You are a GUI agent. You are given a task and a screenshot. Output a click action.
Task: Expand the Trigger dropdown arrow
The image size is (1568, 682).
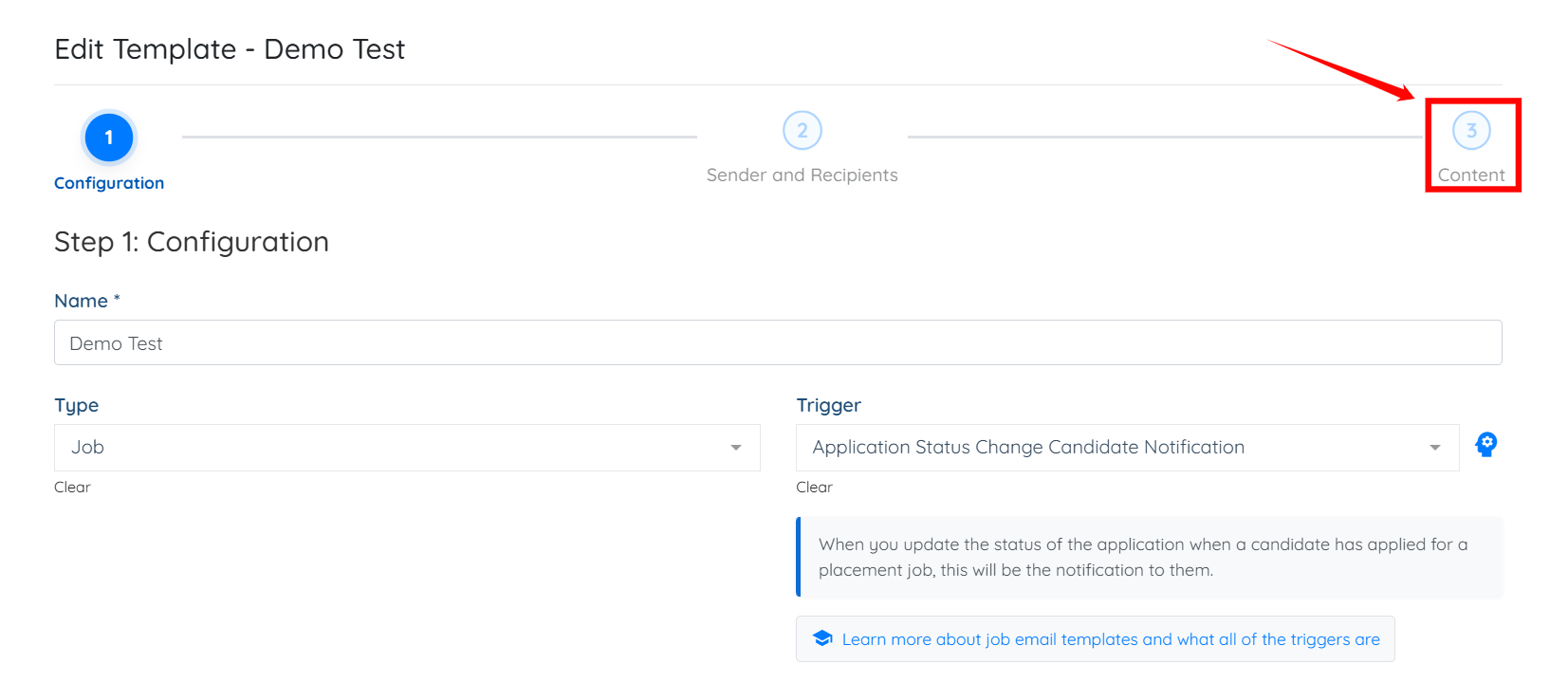coord(1435,448)
